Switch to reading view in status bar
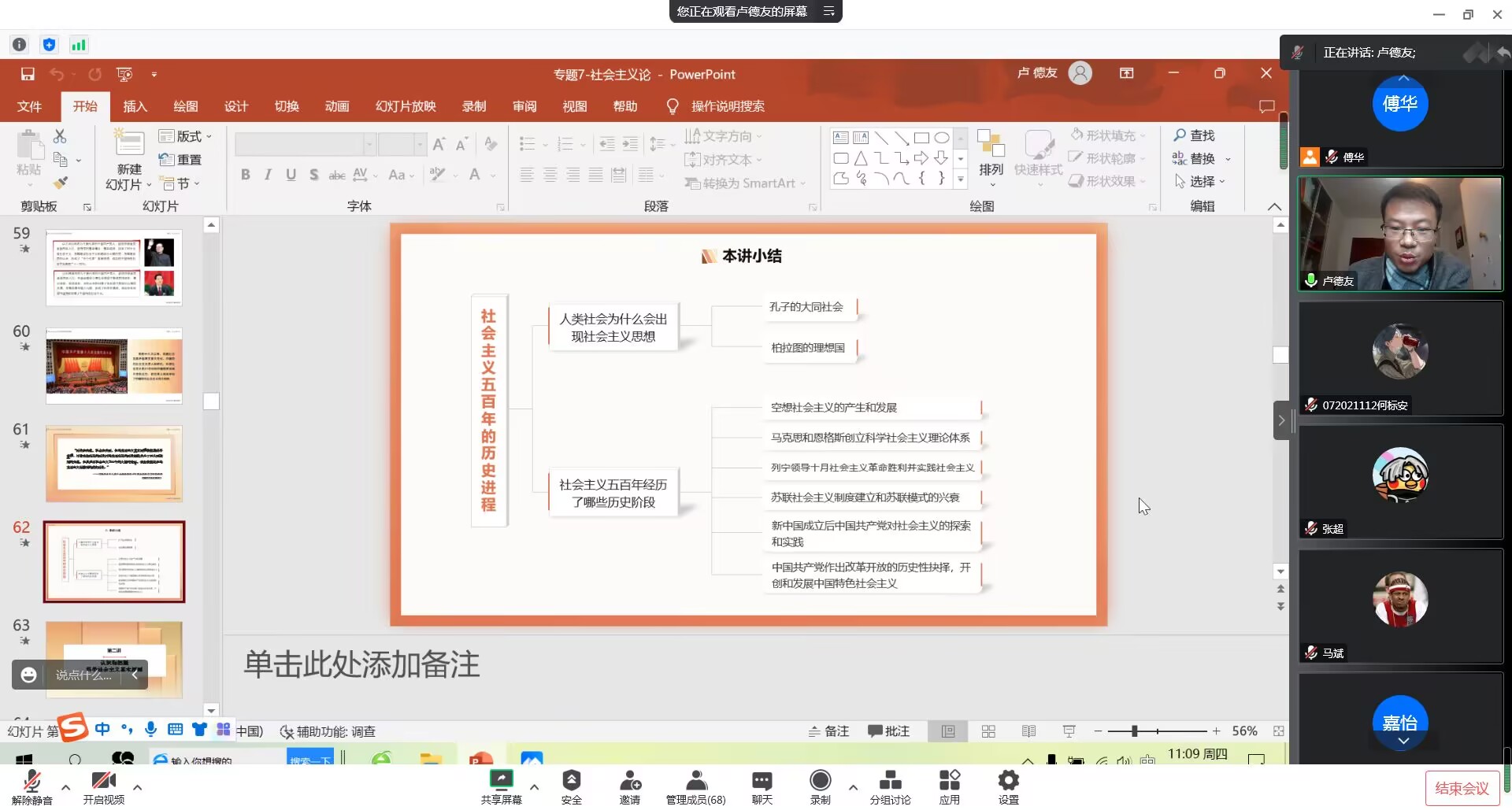 (x=1028, y=731)
